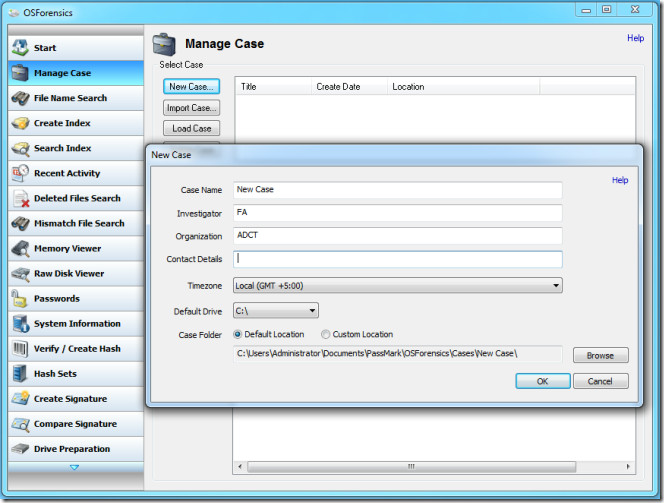Click the horizontal scrollbar thumb in case list
Screen dimensions: 664x503
[411, 467]
